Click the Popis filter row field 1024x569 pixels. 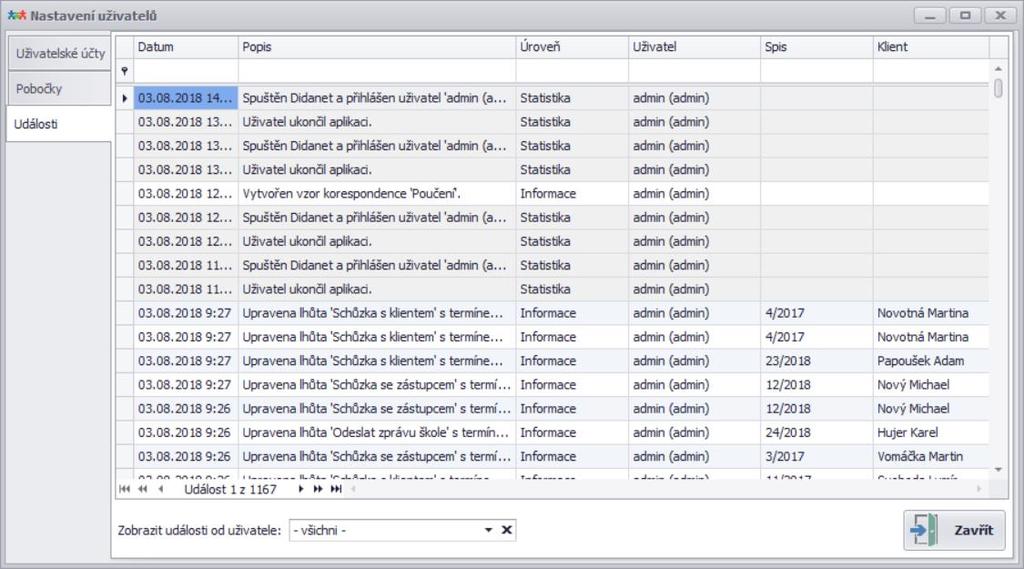click(x=377, y=71)
